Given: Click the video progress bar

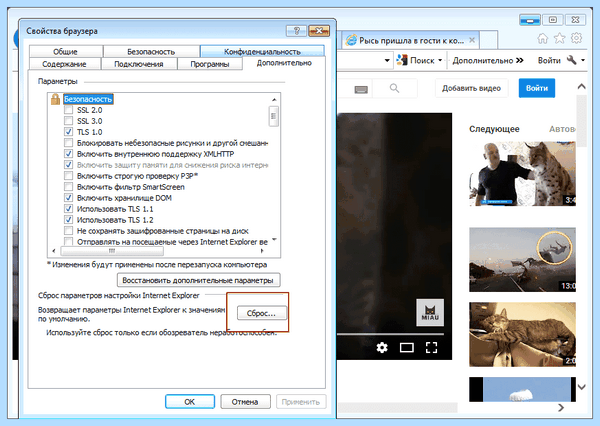Looking at the screenshot, I should [390, 334].
